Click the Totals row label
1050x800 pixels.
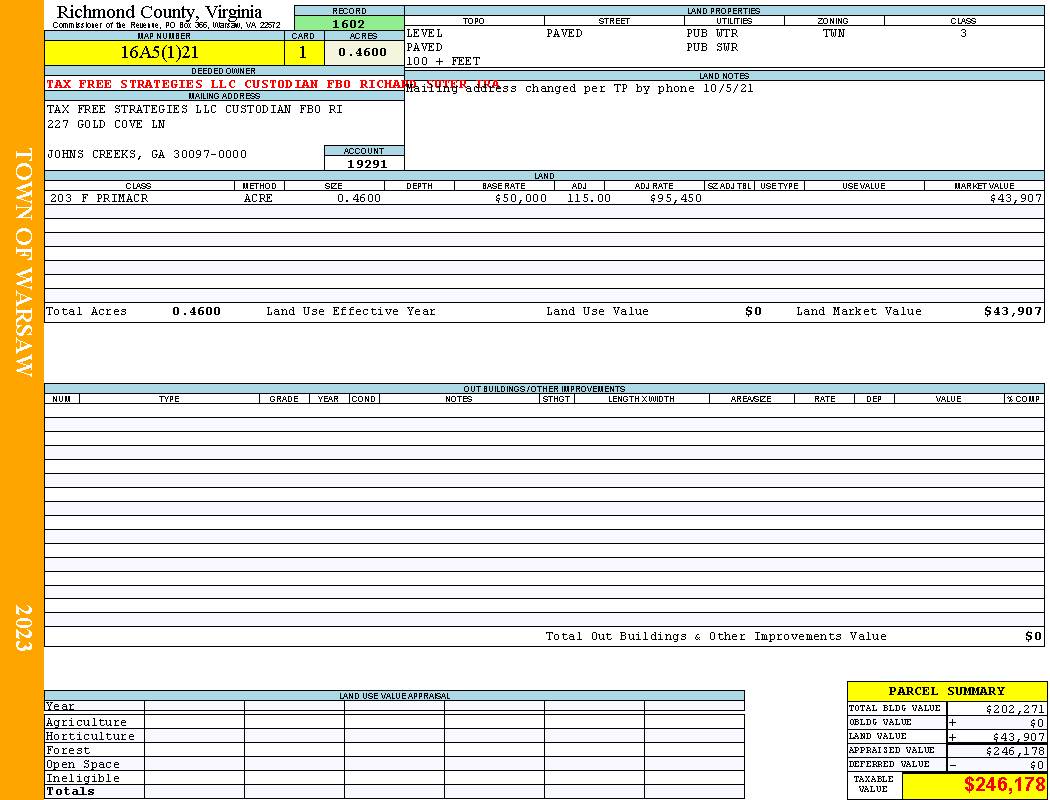click(70, 791)
